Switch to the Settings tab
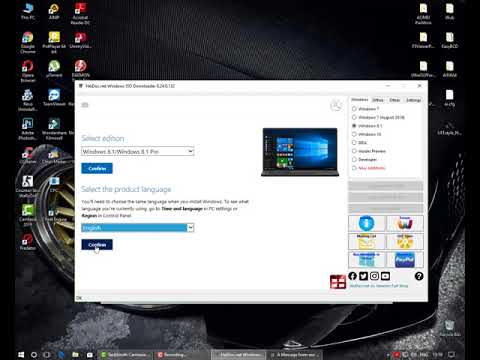The height and width of the screenshot is (360, 480). pos(413,100)
